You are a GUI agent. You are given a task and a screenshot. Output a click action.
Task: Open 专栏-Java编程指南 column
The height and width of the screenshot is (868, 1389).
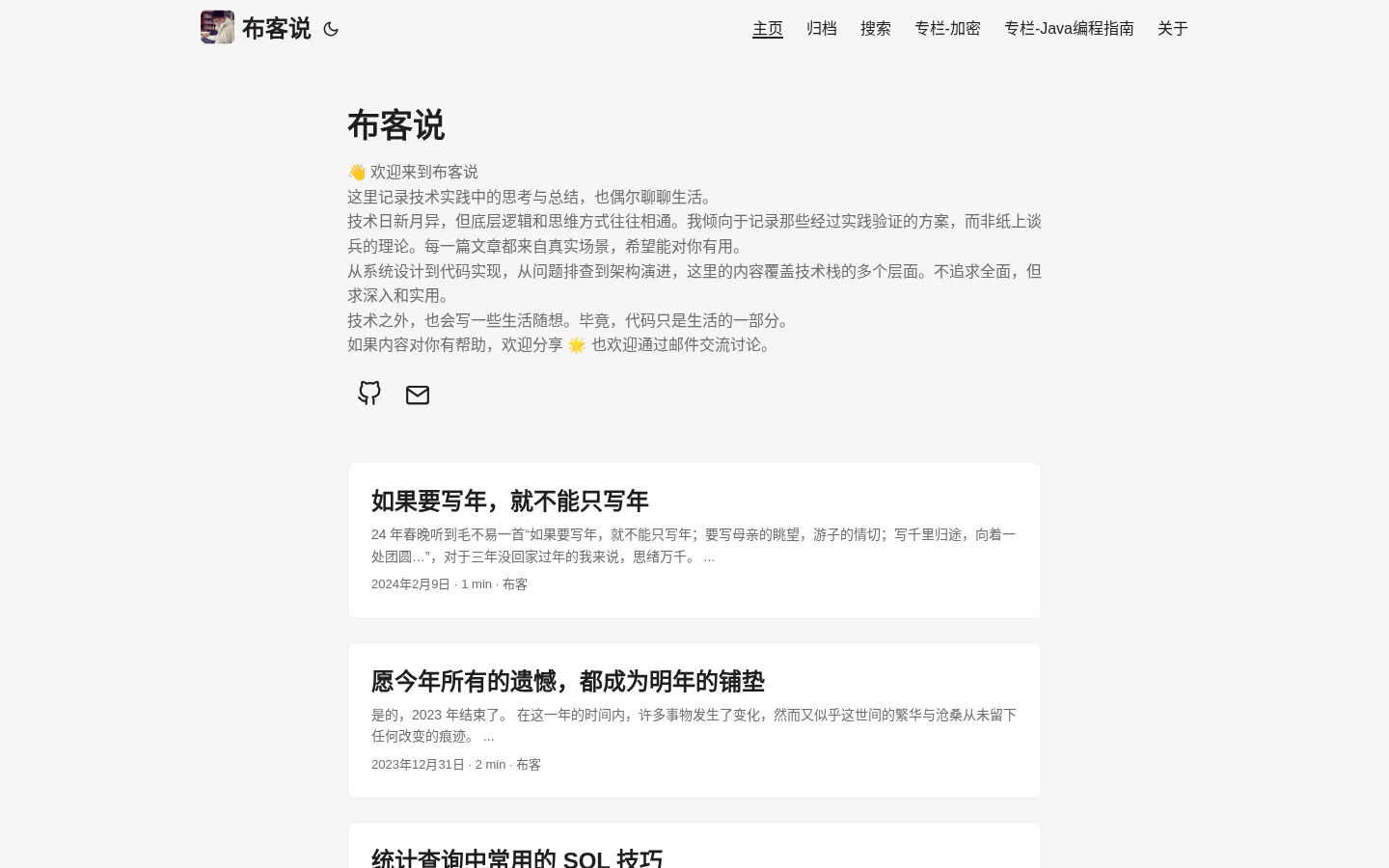coord(1069,29)
